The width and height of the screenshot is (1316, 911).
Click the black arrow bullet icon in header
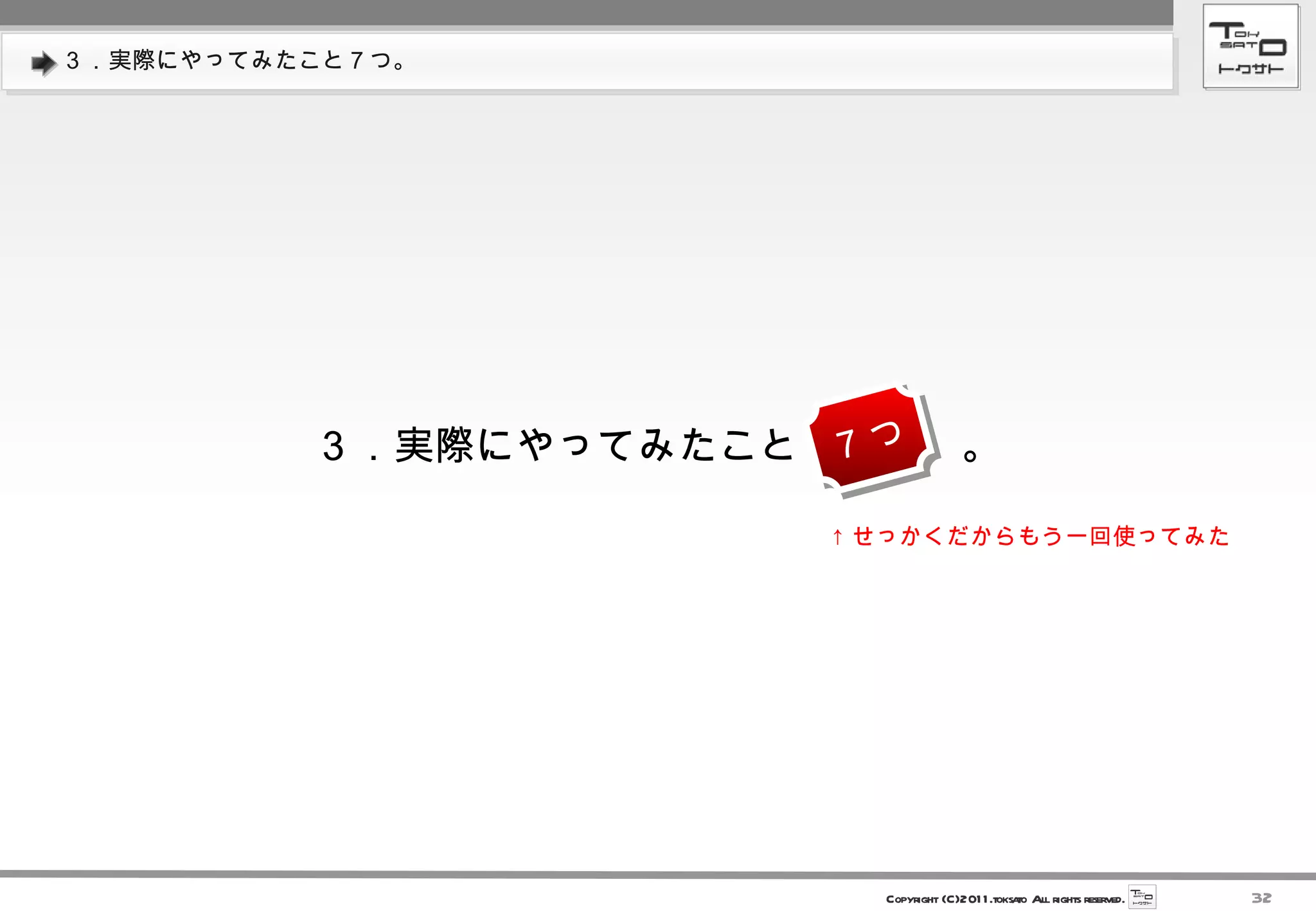pos(44,63)
